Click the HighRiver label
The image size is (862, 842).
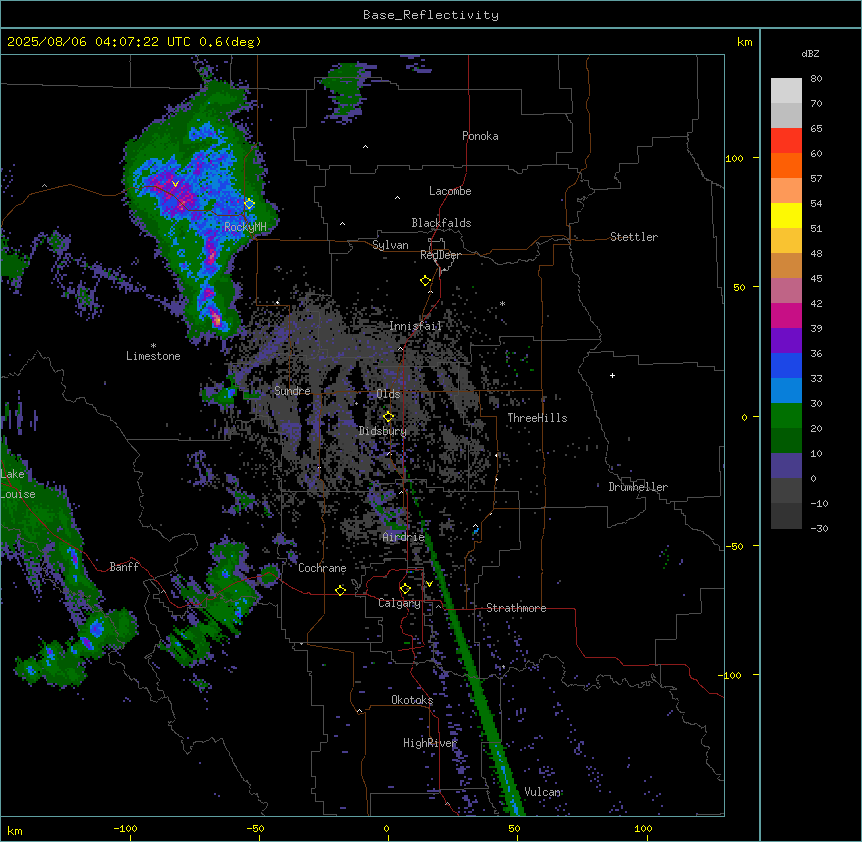[x=430, y=743]
